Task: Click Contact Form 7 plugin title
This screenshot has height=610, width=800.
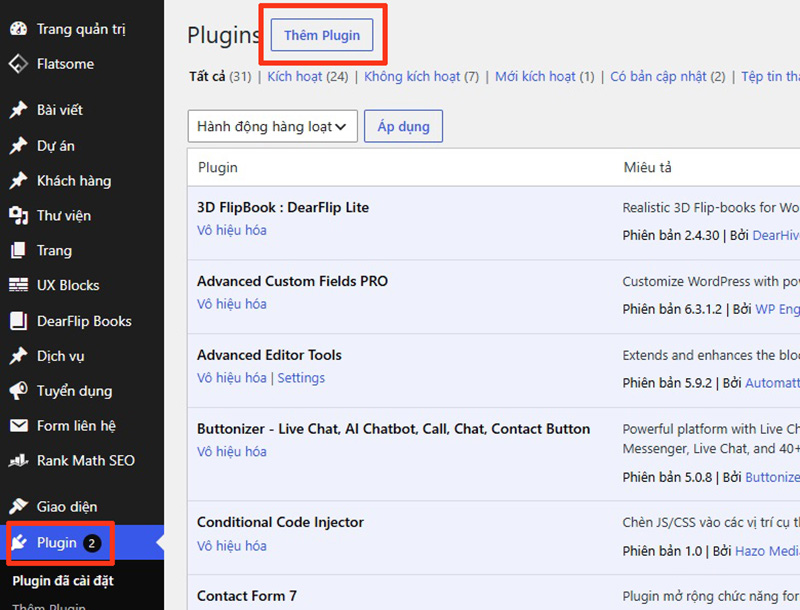Action: point(246,596)
